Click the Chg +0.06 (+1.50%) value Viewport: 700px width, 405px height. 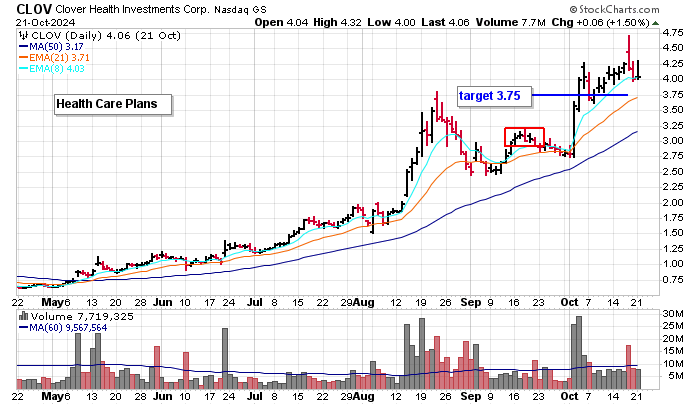[600, 22]
